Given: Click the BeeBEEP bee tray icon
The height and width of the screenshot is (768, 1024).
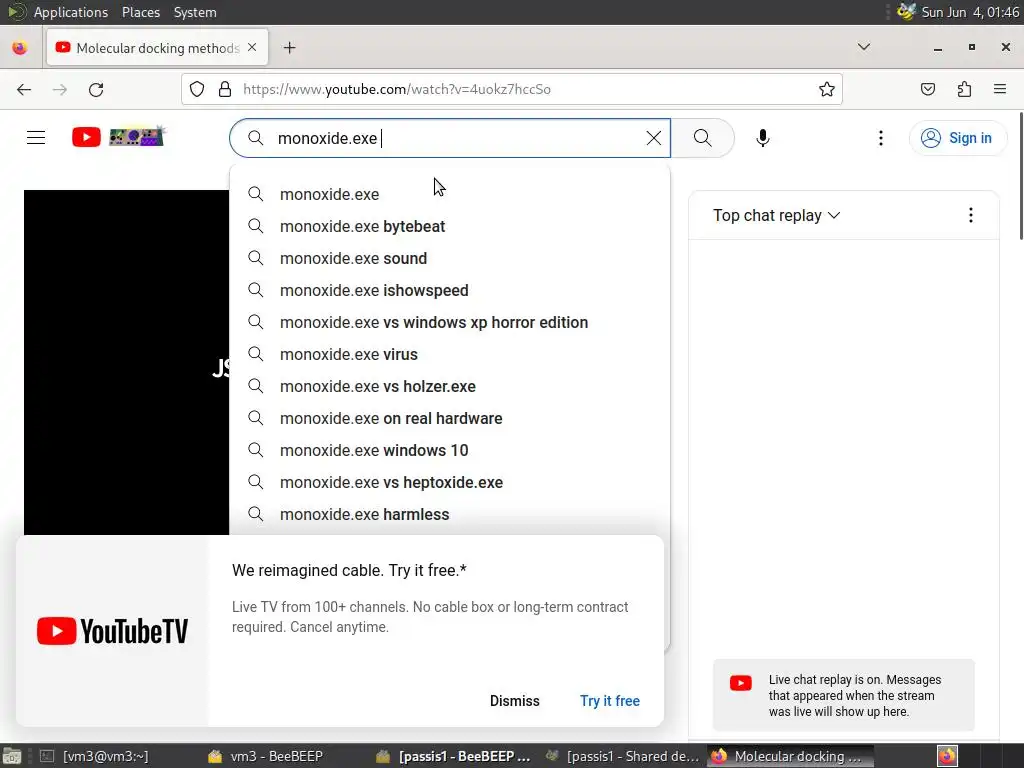Looking at the screenshot, I should point(906,12).
